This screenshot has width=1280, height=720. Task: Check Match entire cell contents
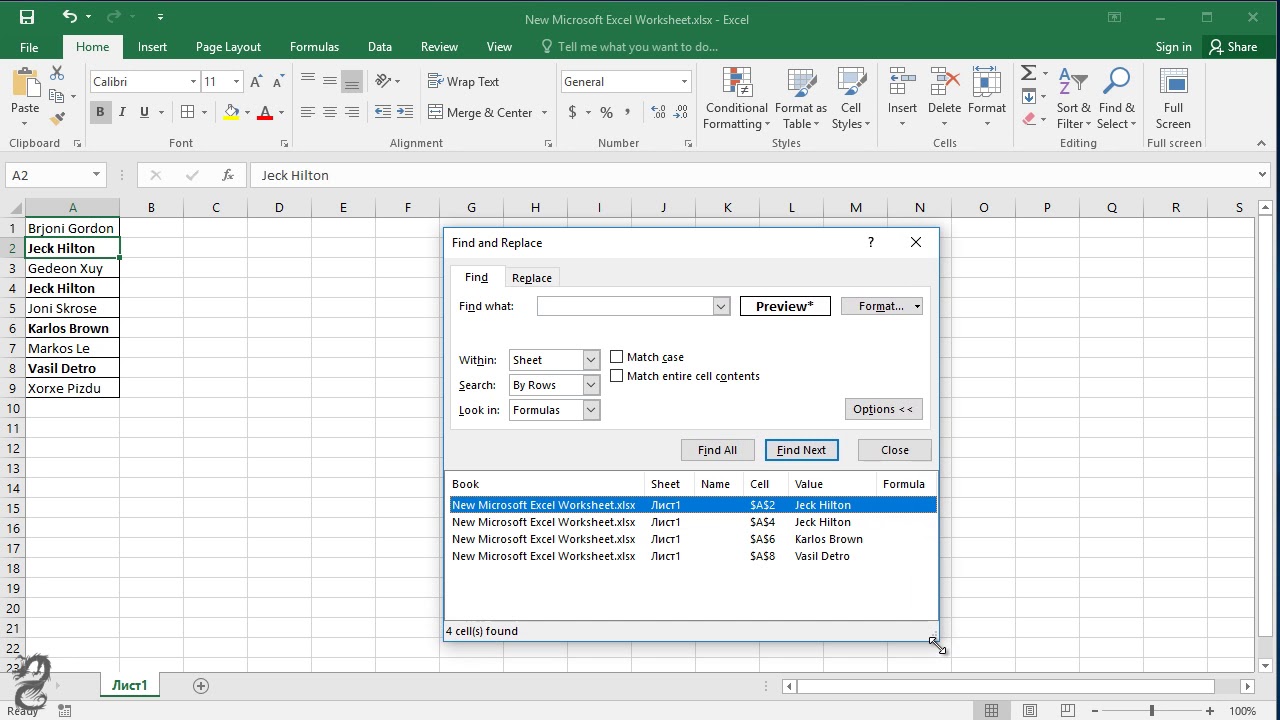pyautogui.click(x=617, y=376)
